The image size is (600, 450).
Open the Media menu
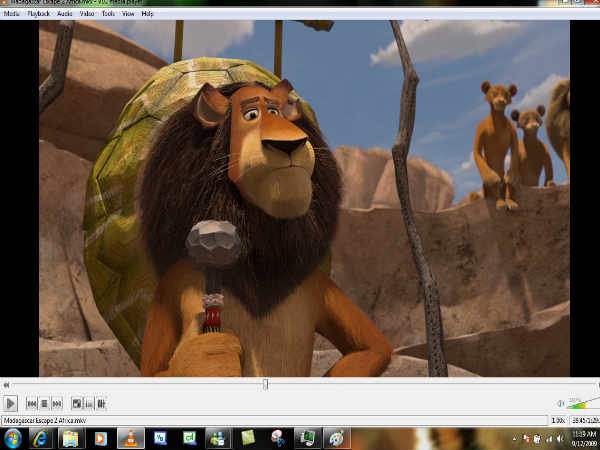point(12,14)
